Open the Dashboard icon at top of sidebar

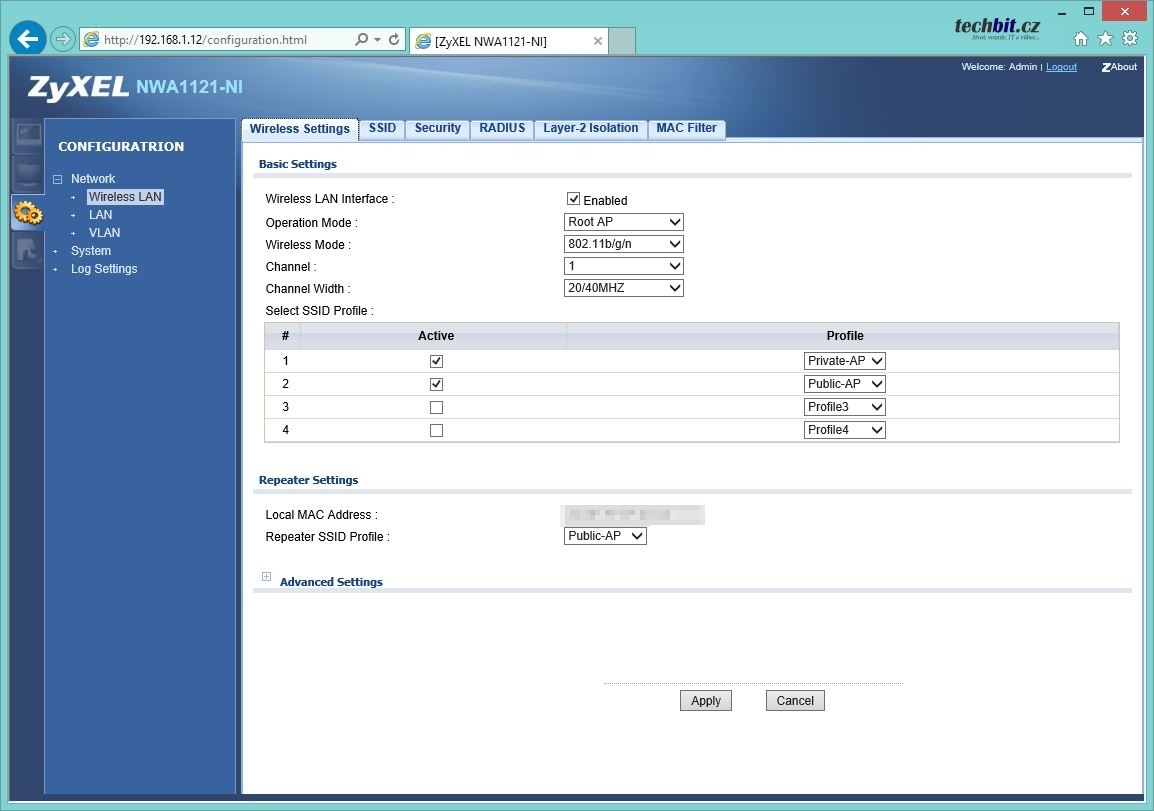pos(27,136)
